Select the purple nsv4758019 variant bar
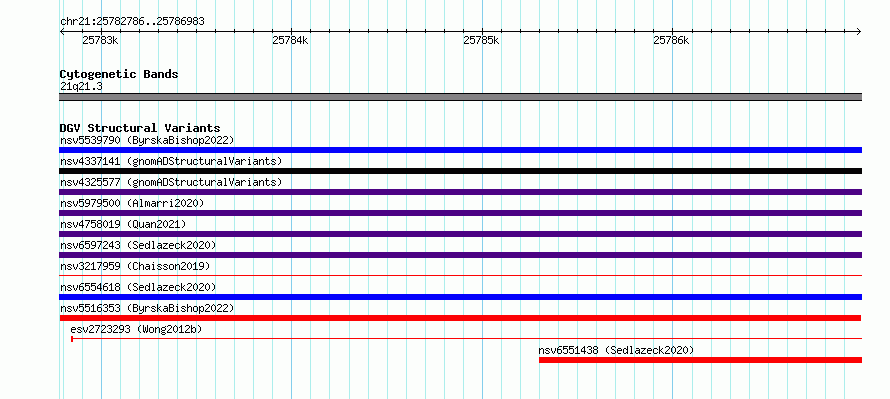This screenshot has height=399, width=890. (460, 234)
